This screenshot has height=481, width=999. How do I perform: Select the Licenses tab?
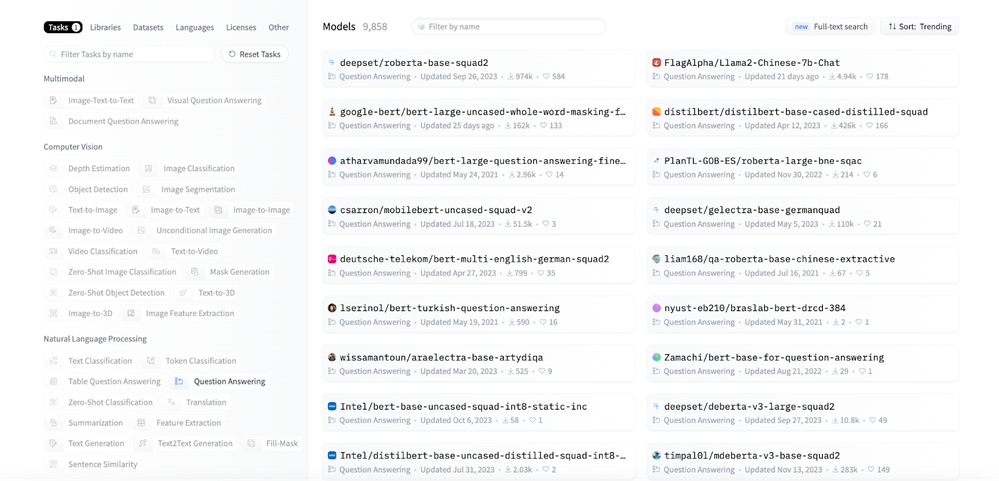pyautogui.click(x=241, y=28)
